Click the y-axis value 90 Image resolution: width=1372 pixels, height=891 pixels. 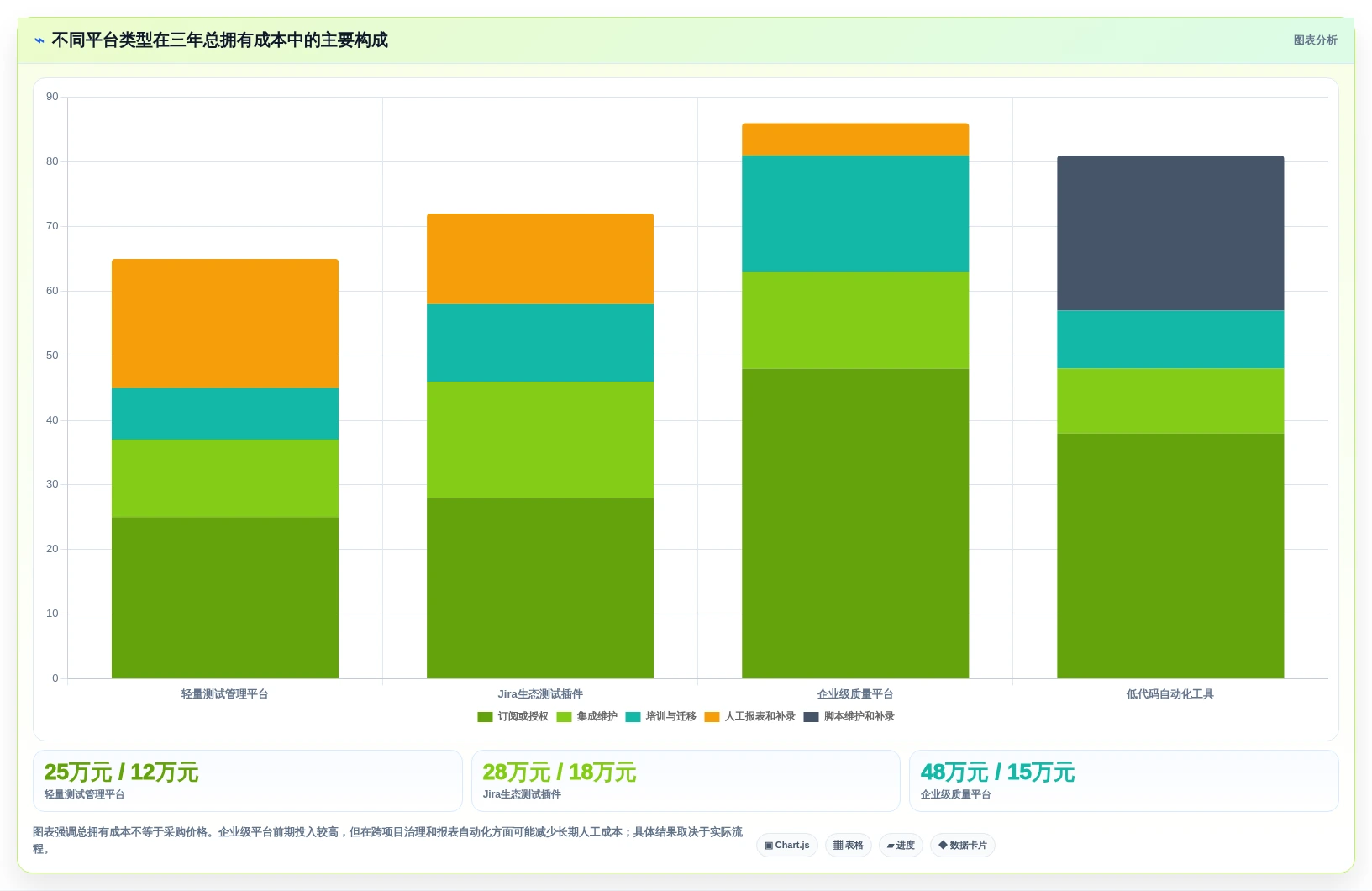(x=52, y=97)
